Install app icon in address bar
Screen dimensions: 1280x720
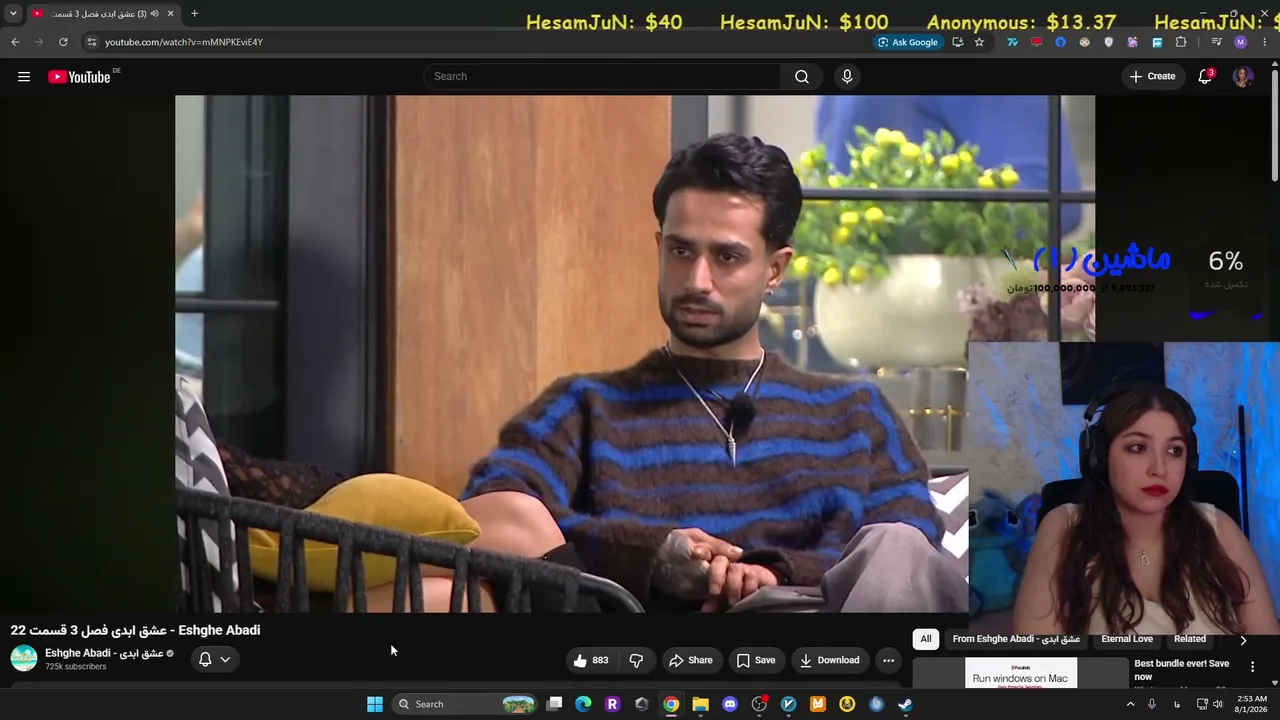point(958,42)
